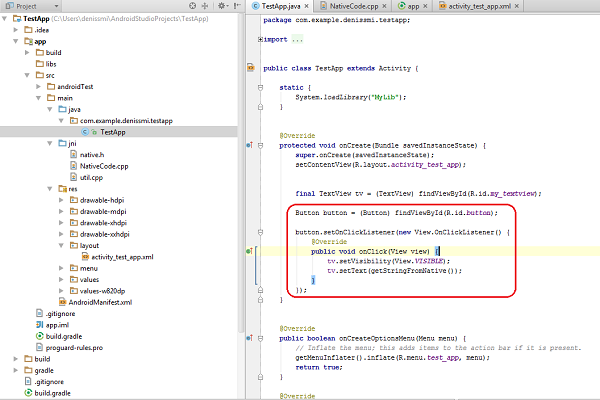600x400 pixels.
Task: Collapse the src folder
Action: pyautogui.click(x=27, y=75)
